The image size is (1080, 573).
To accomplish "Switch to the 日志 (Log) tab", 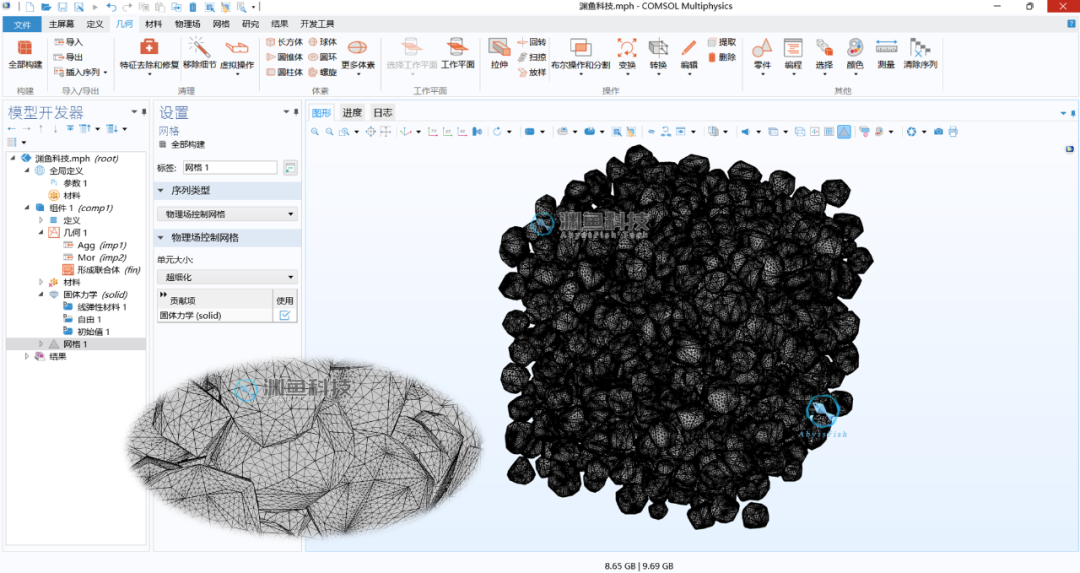I will tap(382, 112).
